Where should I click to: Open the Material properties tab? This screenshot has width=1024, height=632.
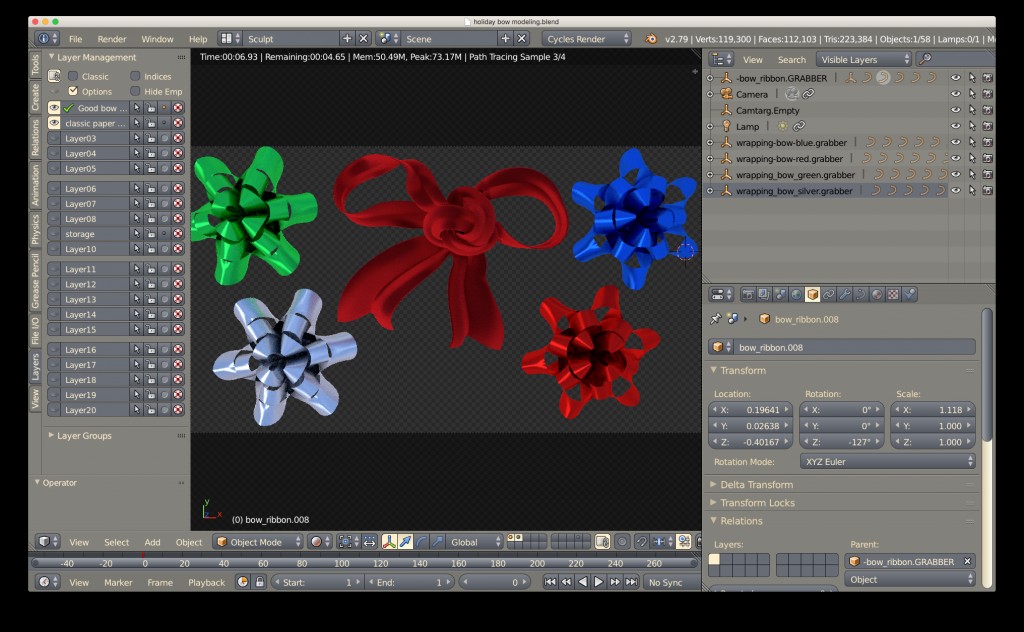coord(877,294)
